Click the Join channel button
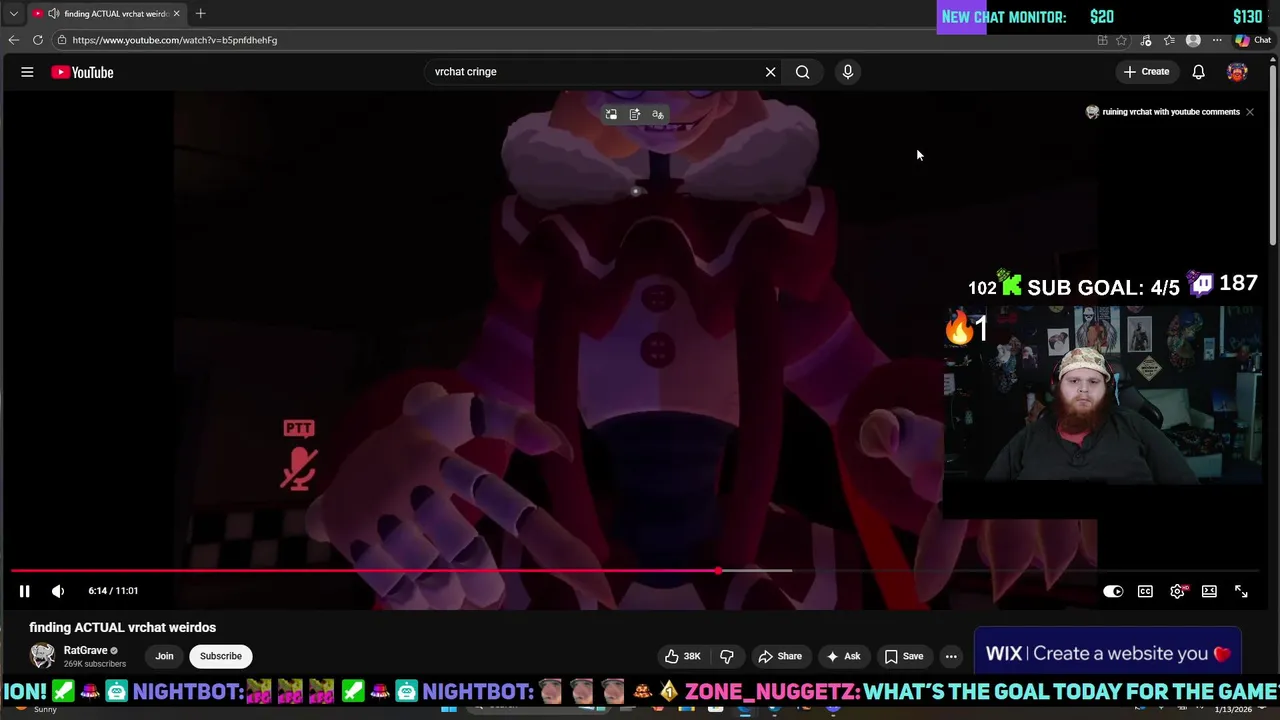This screenshot has width=1280, height=720. tap(164, 656)
